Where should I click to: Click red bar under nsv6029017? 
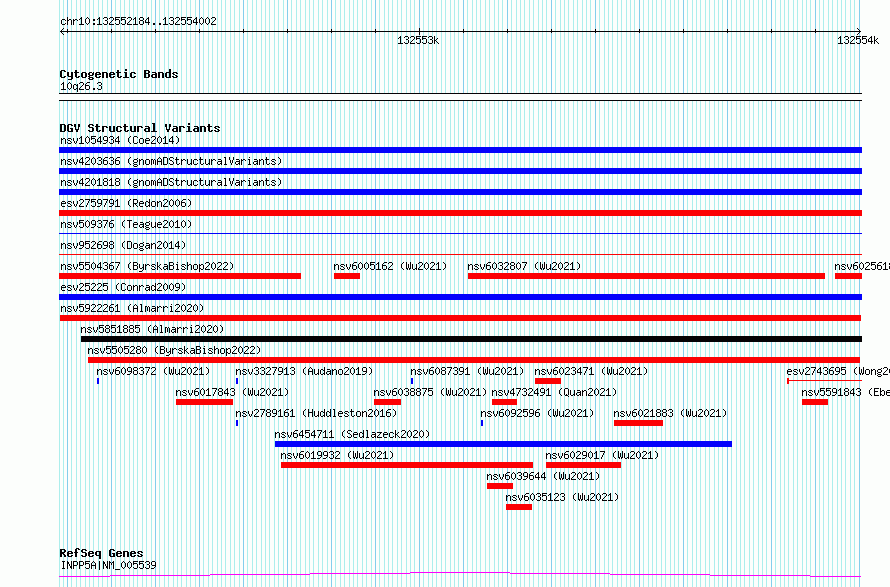click(x=583, y=465)
